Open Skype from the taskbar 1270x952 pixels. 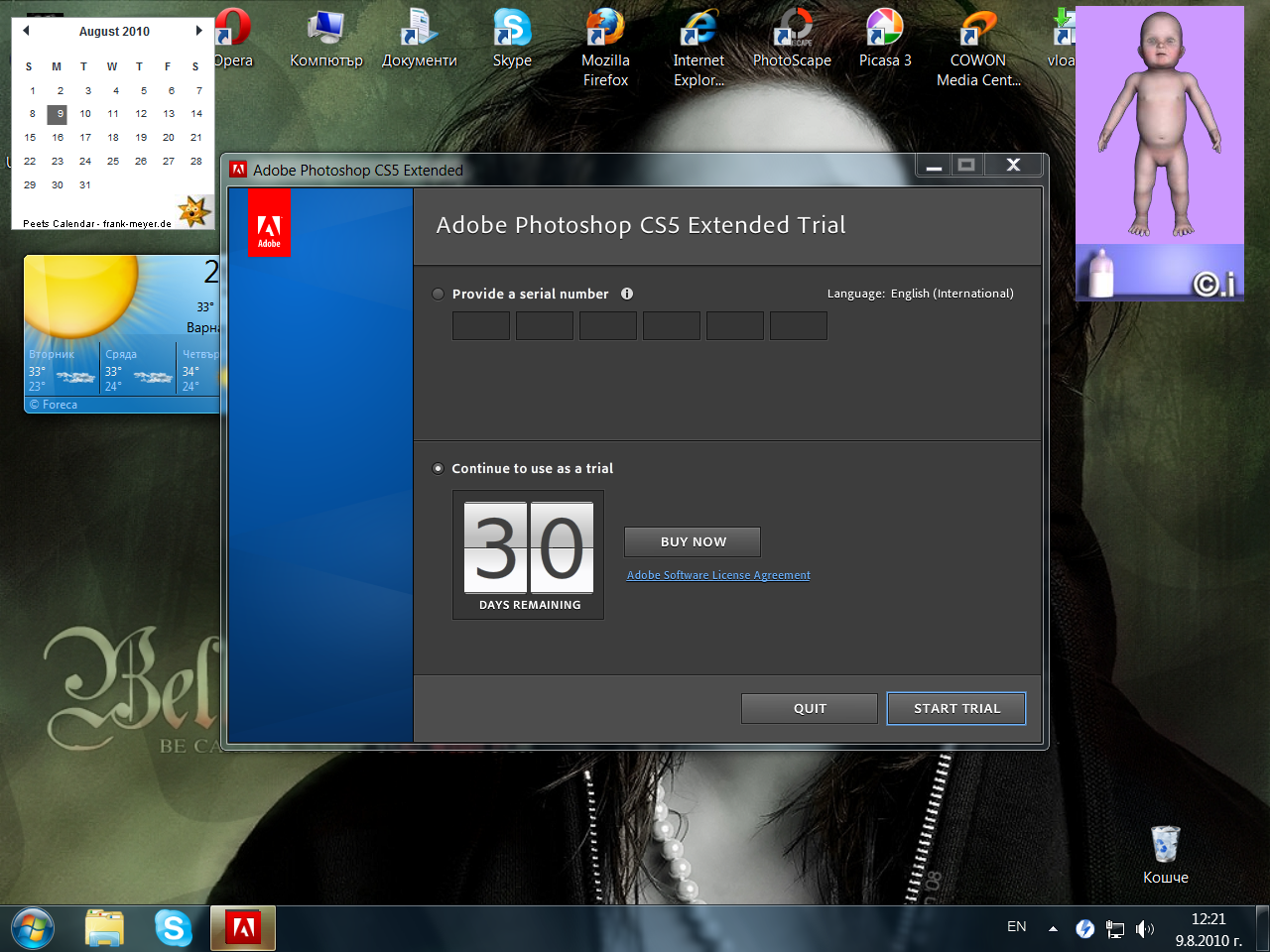click(x=174, y=929)
